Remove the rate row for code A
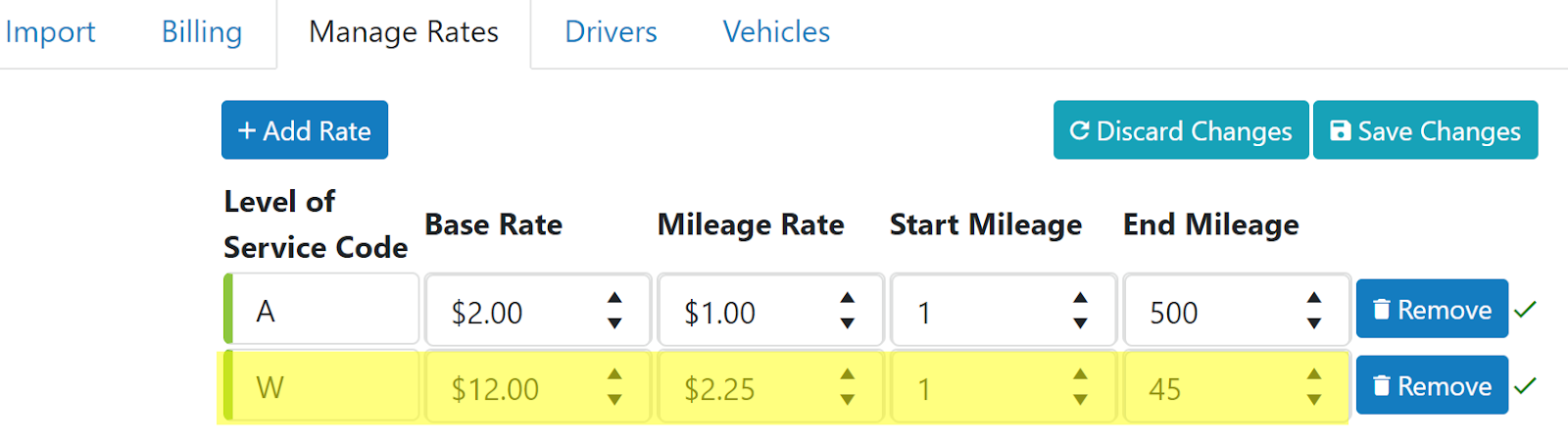Viewport: 1568px width, 444px height. 1432,309
